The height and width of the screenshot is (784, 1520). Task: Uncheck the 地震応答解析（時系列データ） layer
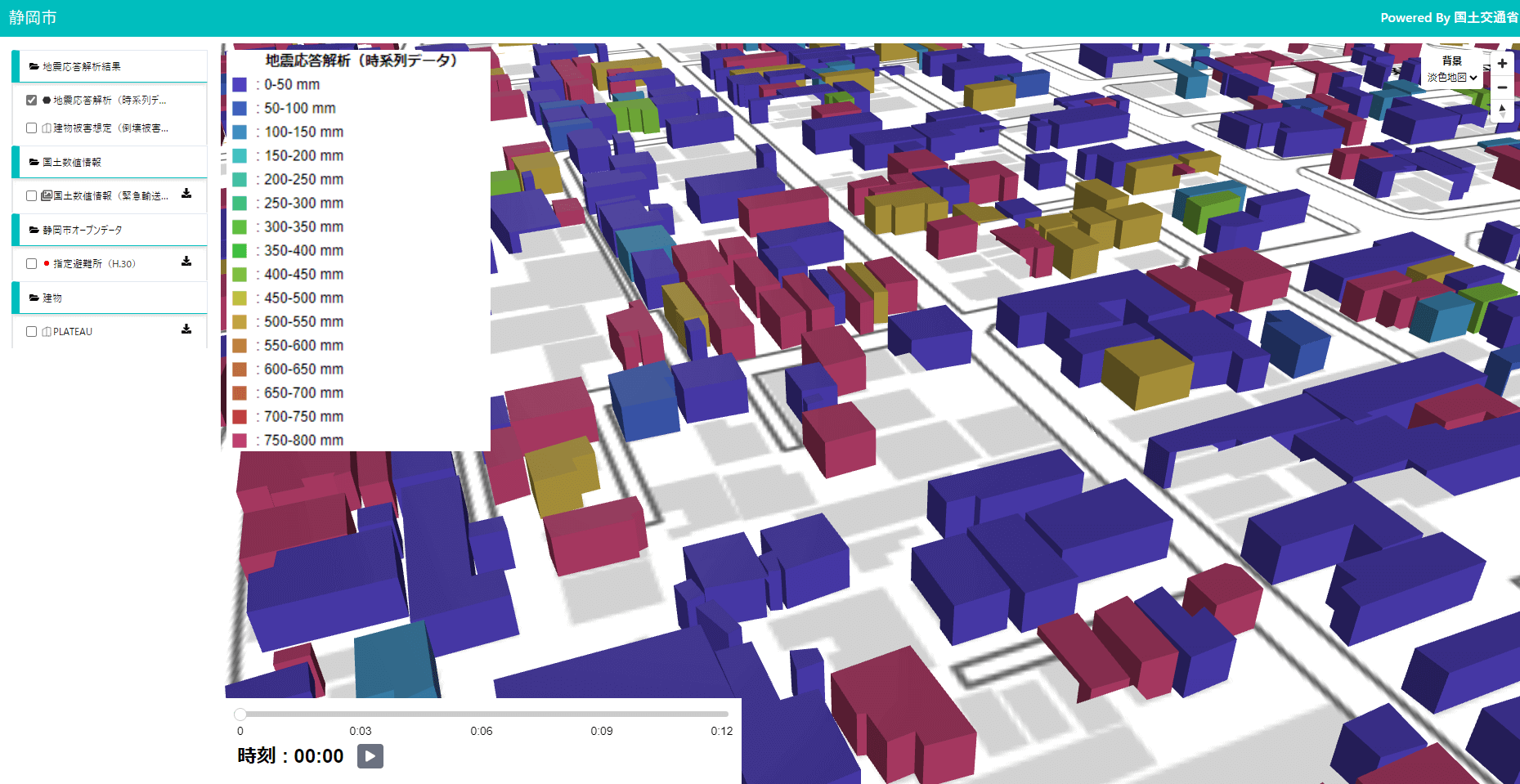click(31, 100)
